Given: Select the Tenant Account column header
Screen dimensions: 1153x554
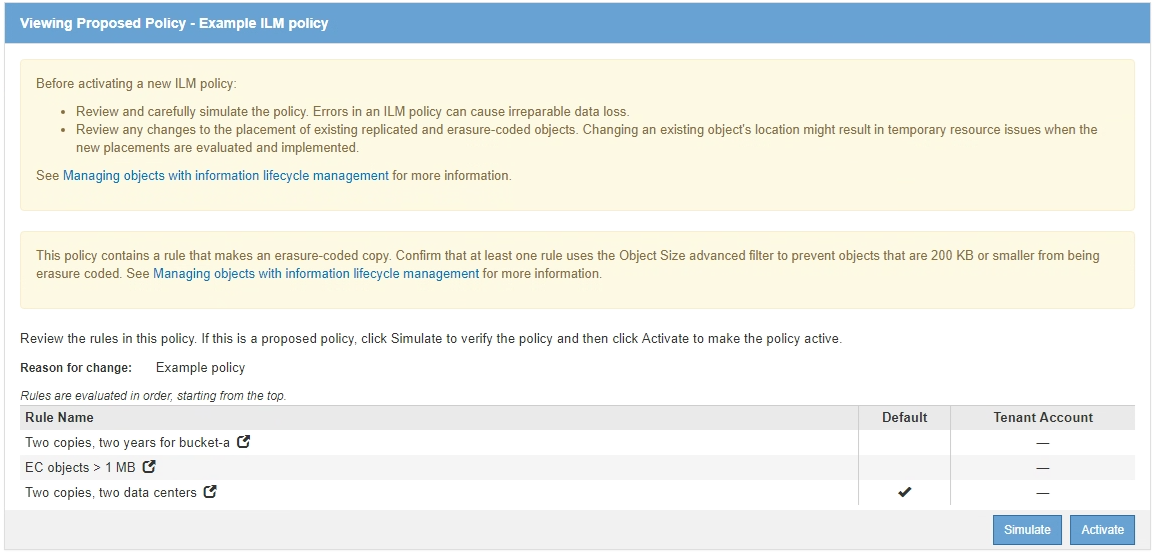Looking at the screenshot, I should (1042, 417).
